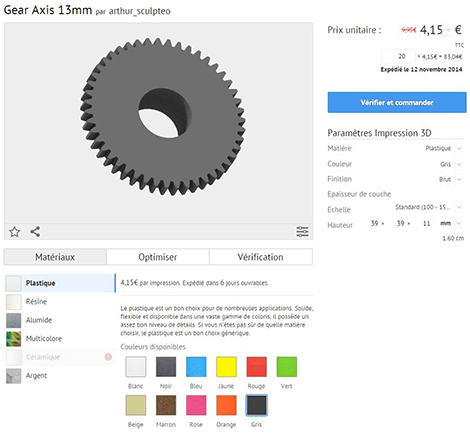Switch to the Optimiser tab
Viewport: 470px width, 433px height.
tap(158, 257)
